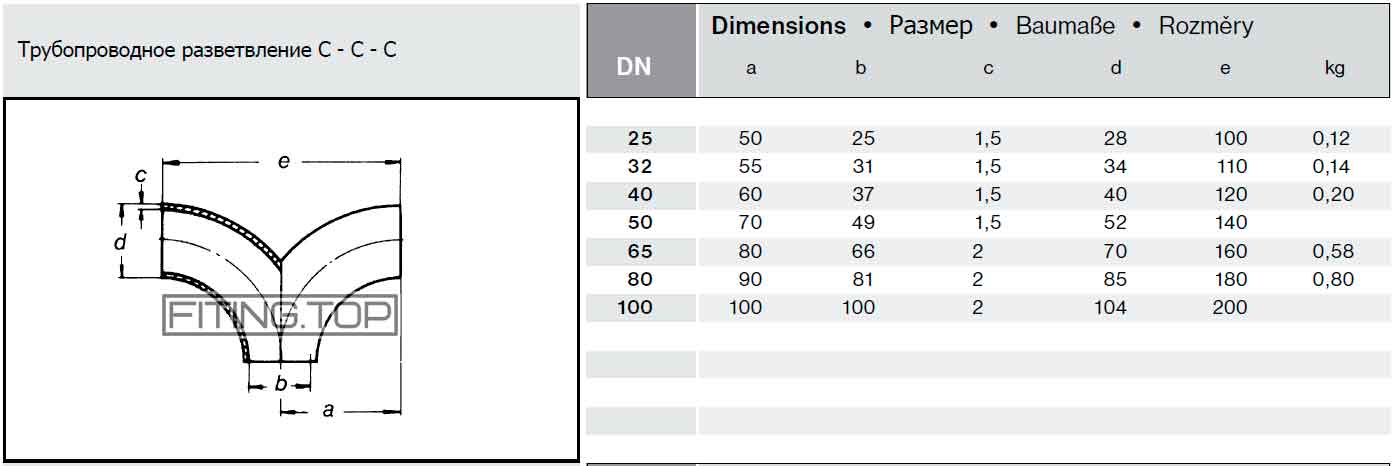Click the "b" dimension label in the drawing

[x=280, y=384]
